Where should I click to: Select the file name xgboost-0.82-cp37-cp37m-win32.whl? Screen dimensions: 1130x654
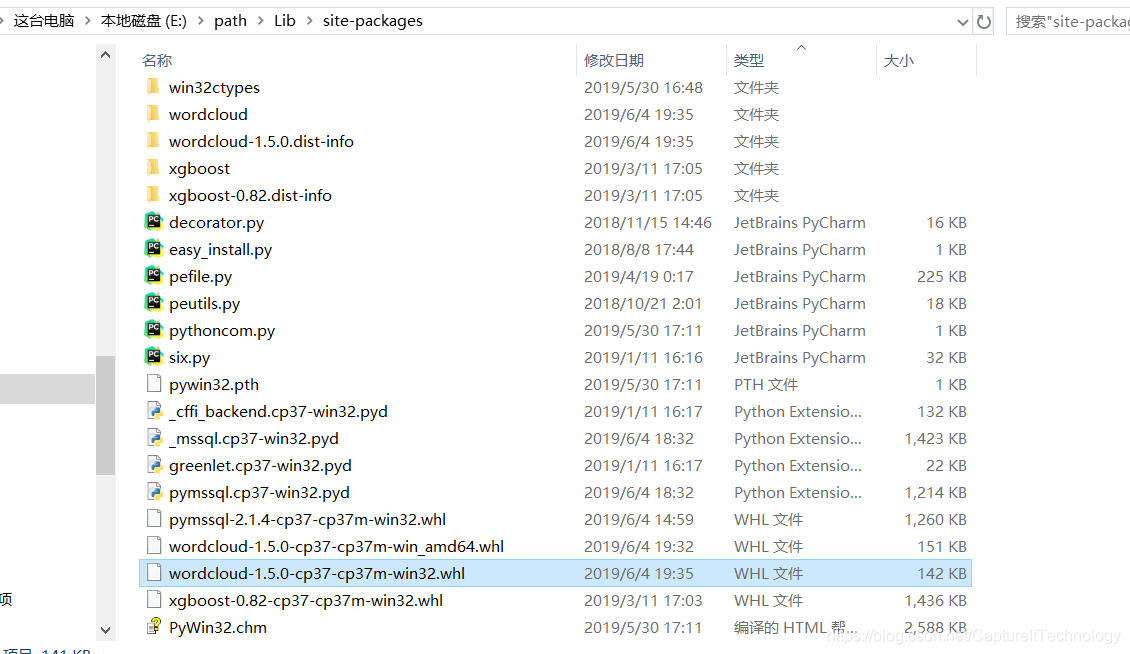tap(306, 601)
